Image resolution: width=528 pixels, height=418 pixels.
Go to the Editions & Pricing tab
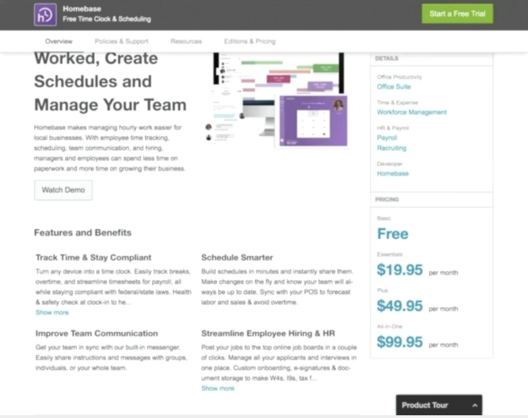tap(250, 41)
